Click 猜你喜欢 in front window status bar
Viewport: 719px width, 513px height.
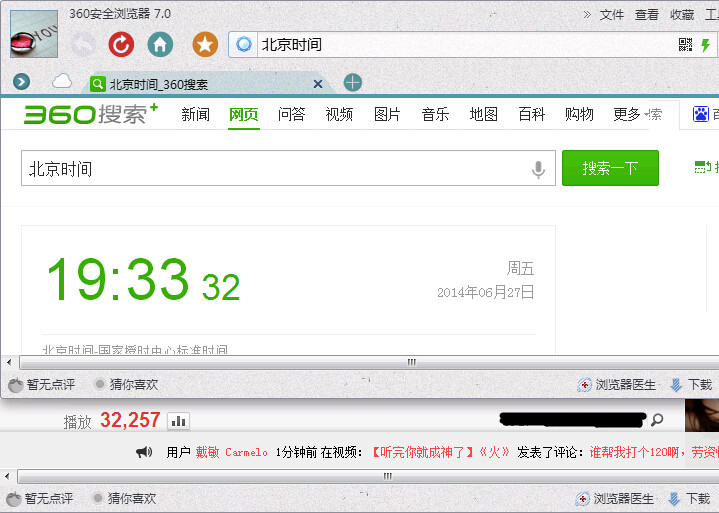point(127,384)
